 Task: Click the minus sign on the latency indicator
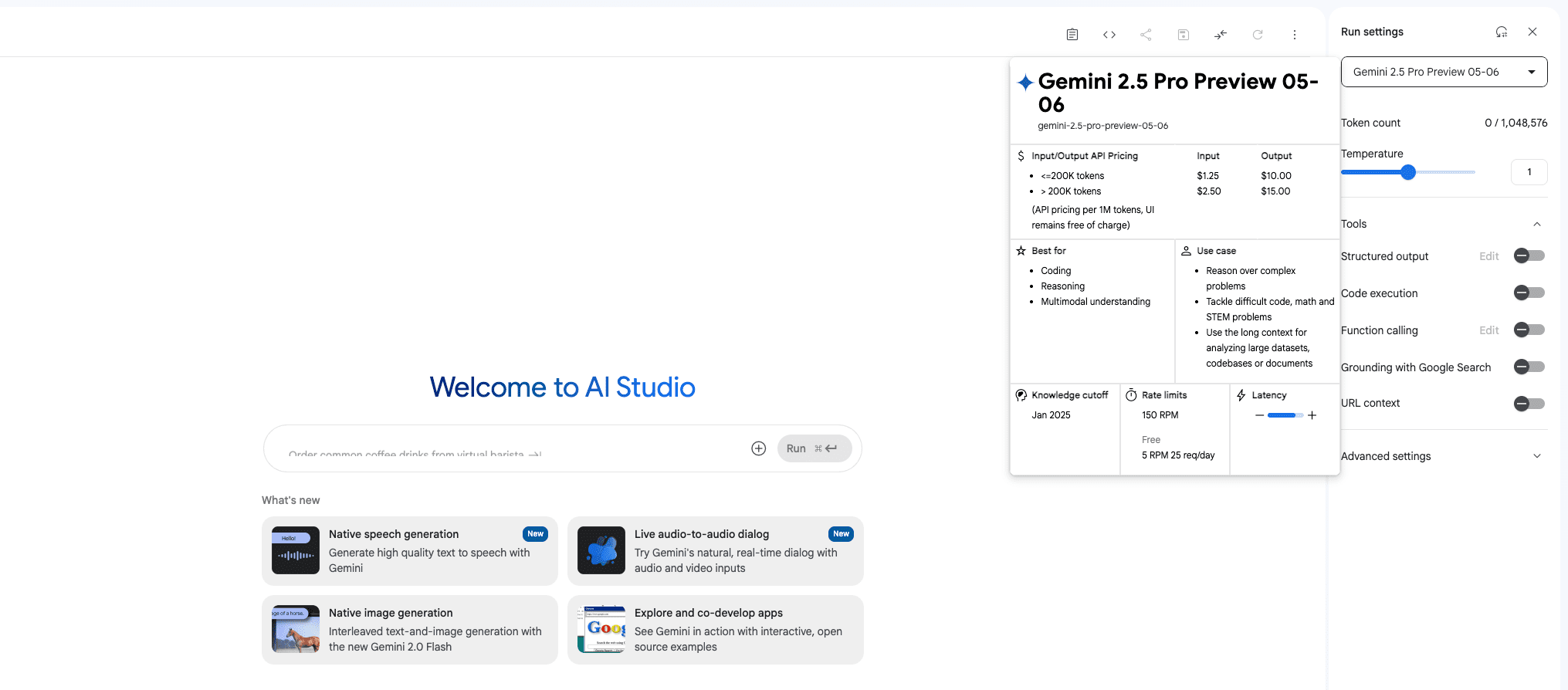tap(1260, 415)
